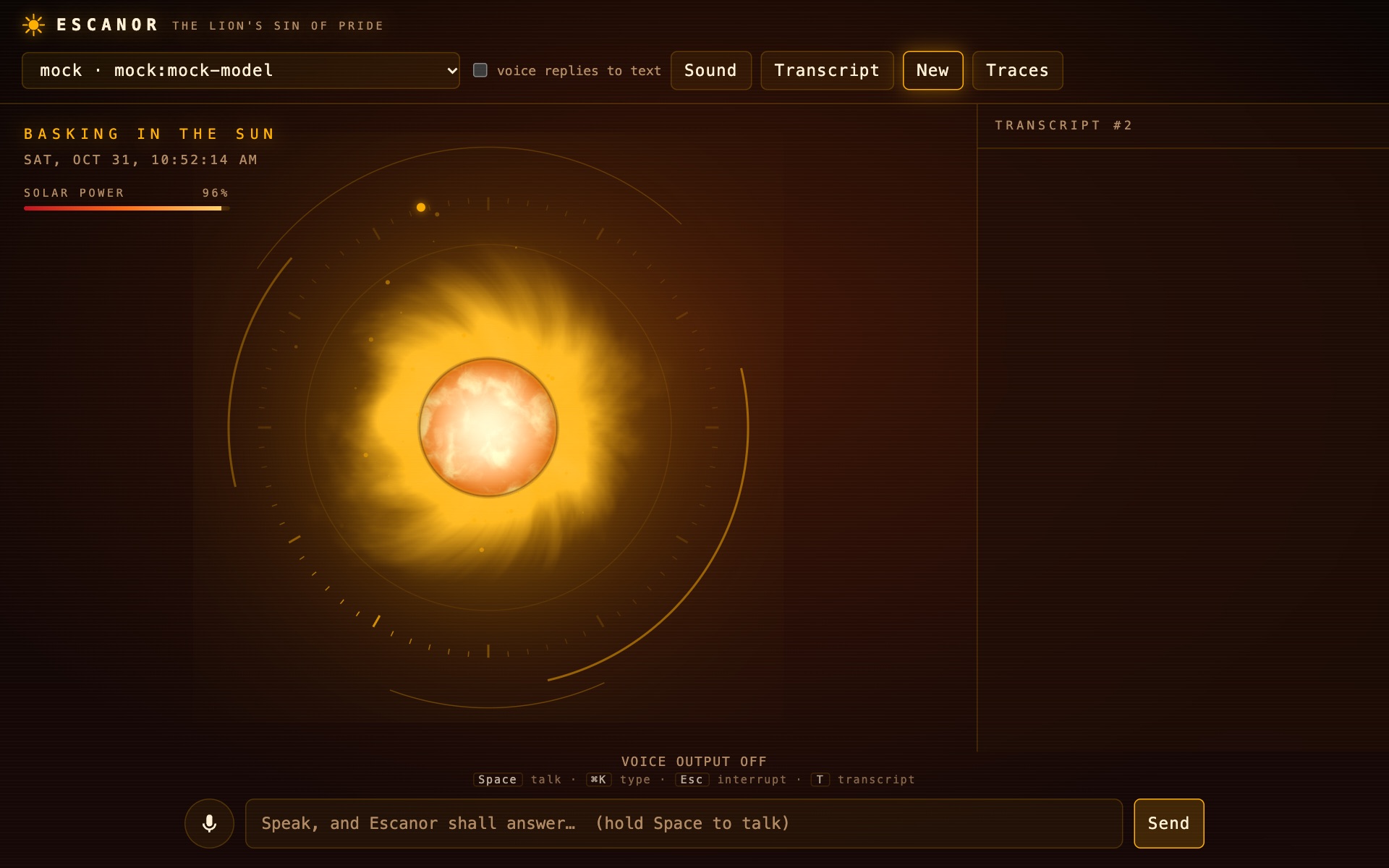Click the T transcript key hint
The height and width of the screenshot is (868, 1389).
[820, 780]
